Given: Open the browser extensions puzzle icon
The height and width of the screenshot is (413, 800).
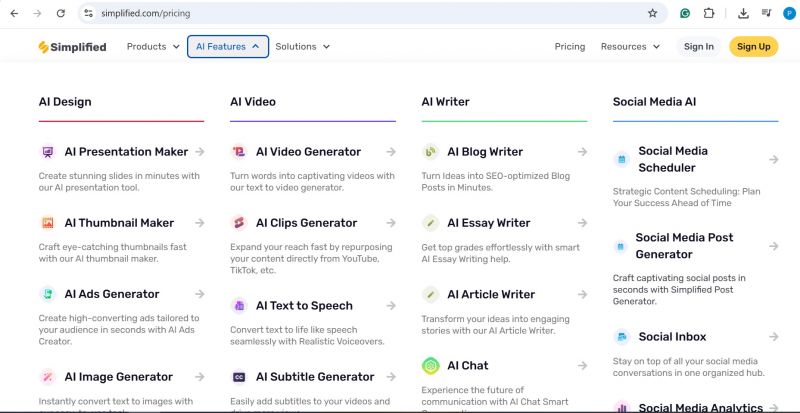Looking at the screenshot, I should tap(709, 13).
